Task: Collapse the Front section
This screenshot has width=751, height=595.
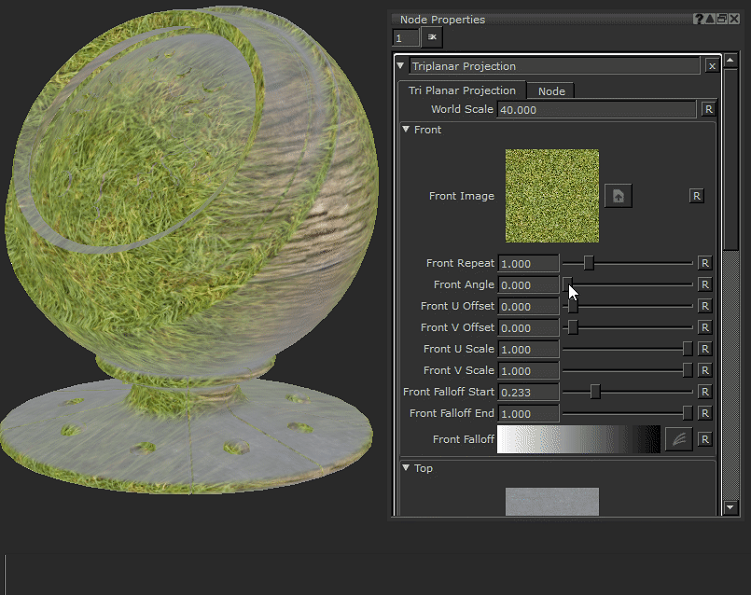Action: point(406,130)
